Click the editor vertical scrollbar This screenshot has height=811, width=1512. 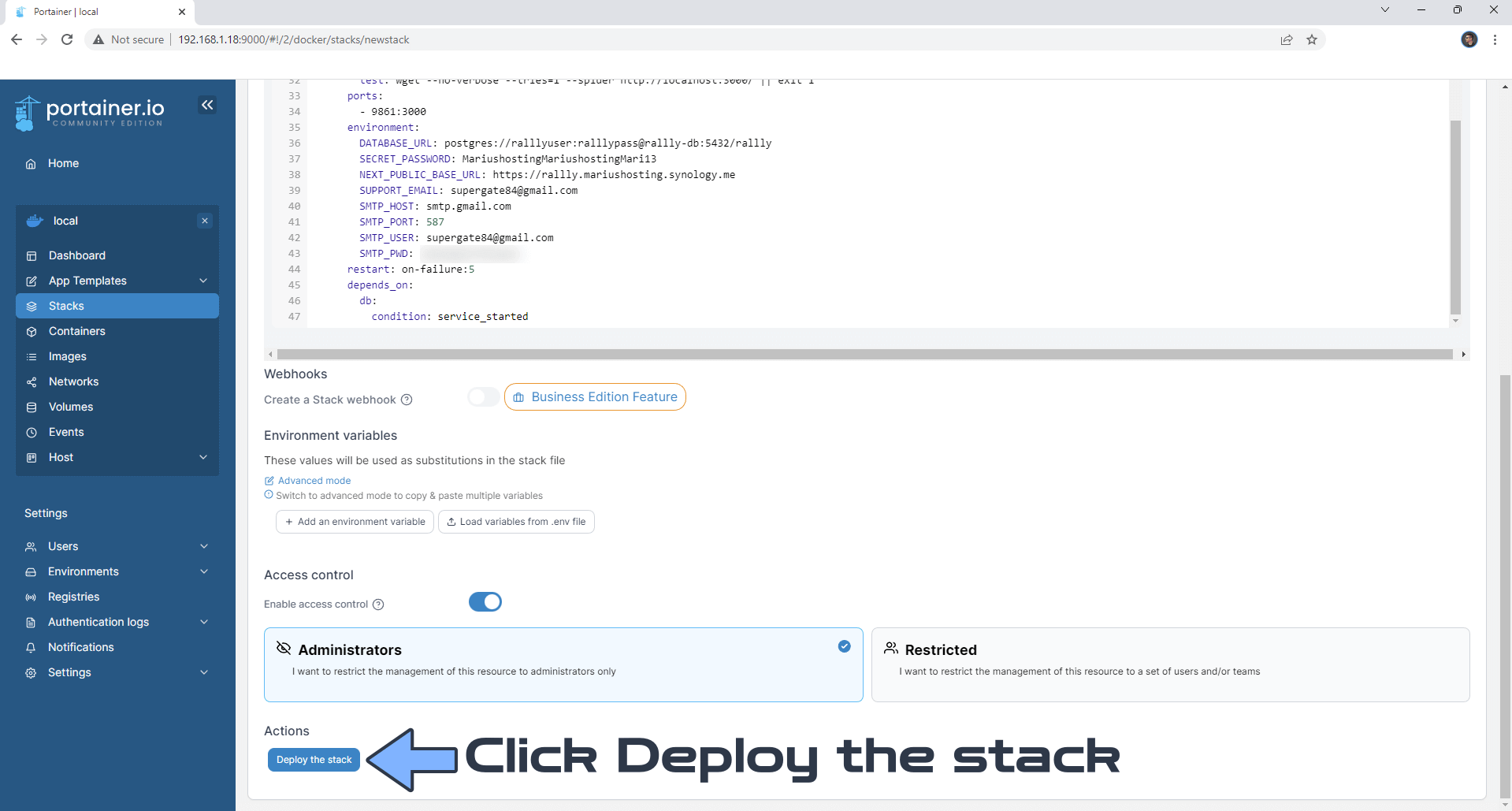(1455, 217)
